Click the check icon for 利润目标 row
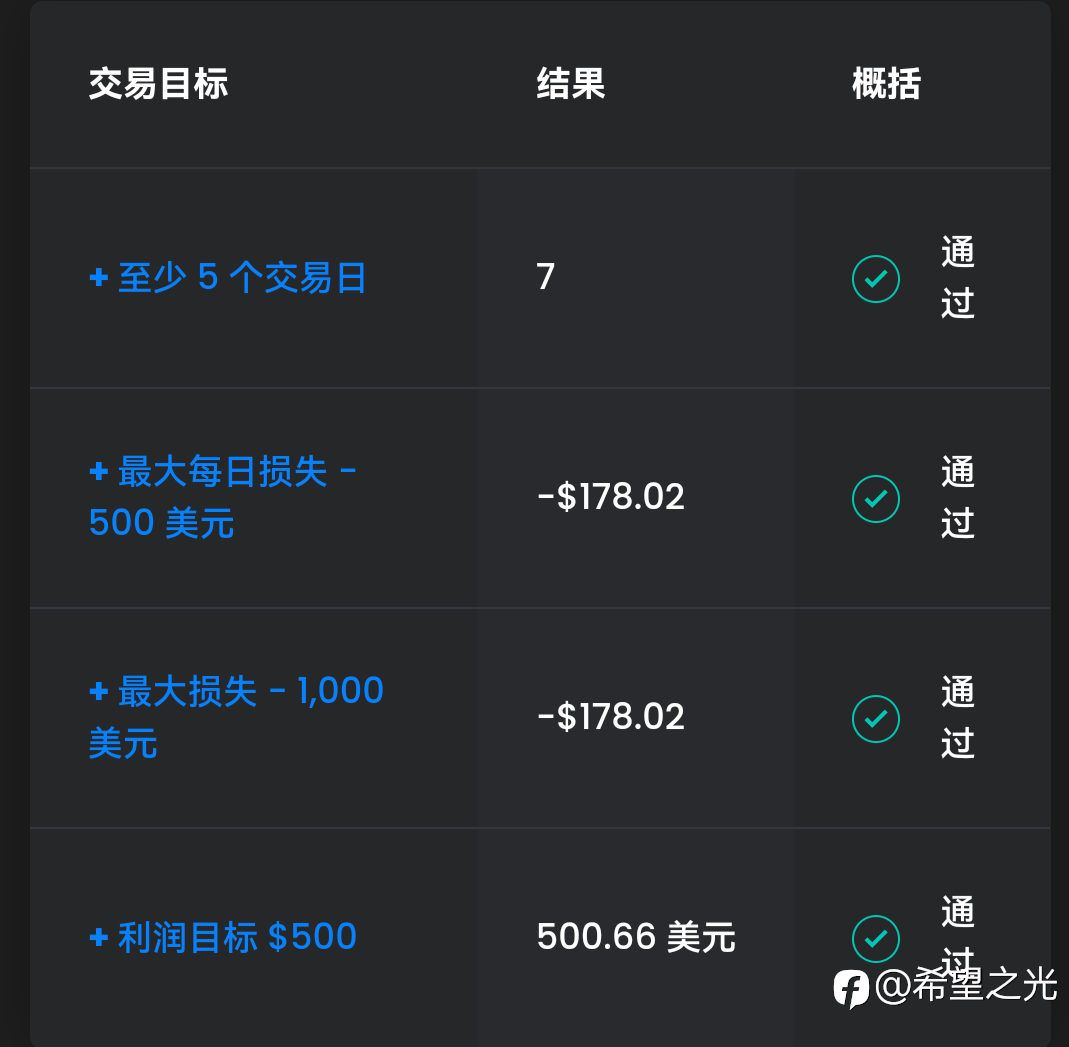Viewport: 1069px width, 1047px height. coord(875,939)
